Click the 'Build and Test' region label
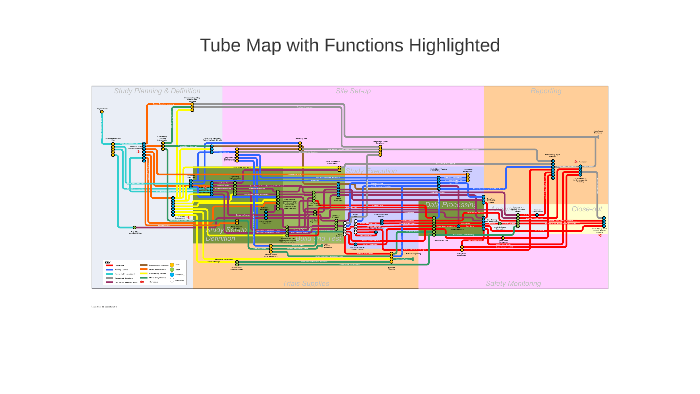Image resolution: width=700 pixels, height=394 pixels. pyautogui.click(x=319, y=239)
